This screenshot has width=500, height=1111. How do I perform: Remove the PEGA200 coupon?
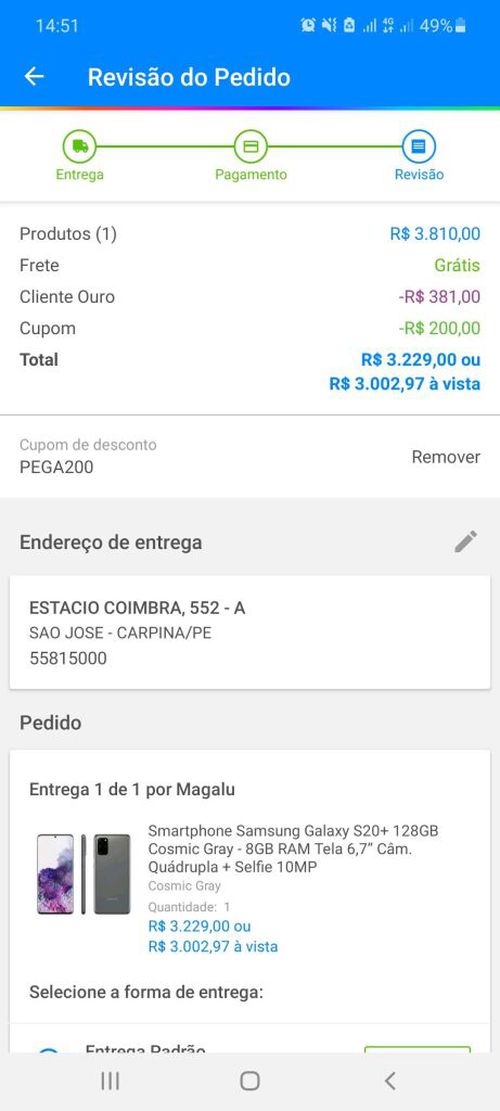pyautogui.click(x=446, y=457)
